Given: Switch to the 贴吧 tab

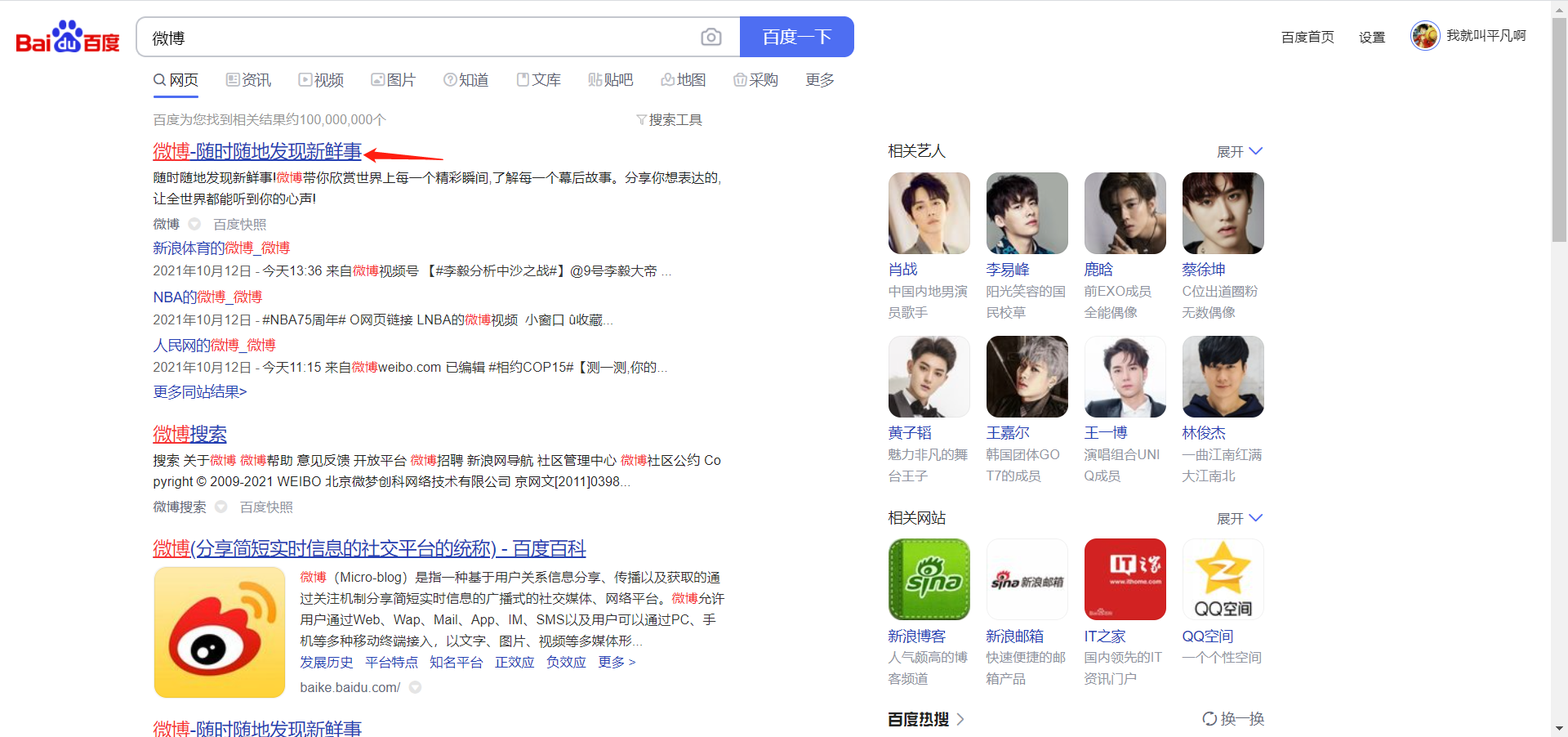Looking at the screenshot, I should (611, 80).
